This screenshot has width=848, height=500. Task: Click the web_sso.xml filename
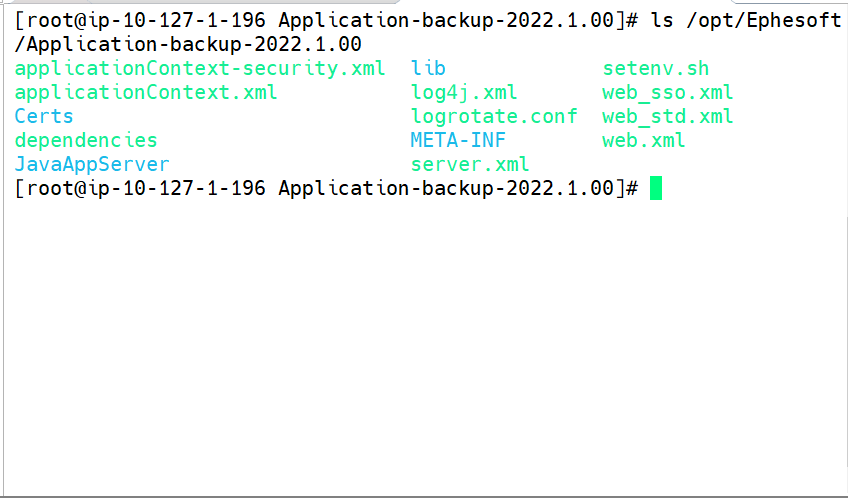[667, 92]
